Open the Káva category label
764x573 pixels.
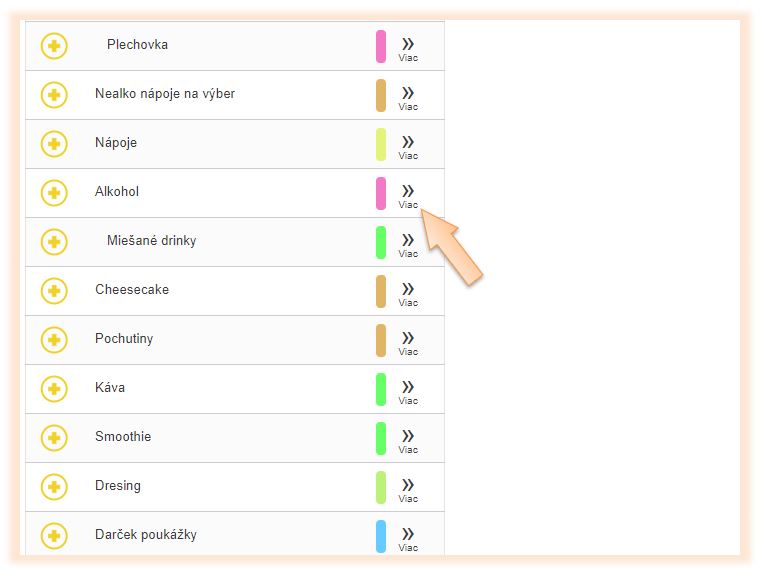click(110, 387)
